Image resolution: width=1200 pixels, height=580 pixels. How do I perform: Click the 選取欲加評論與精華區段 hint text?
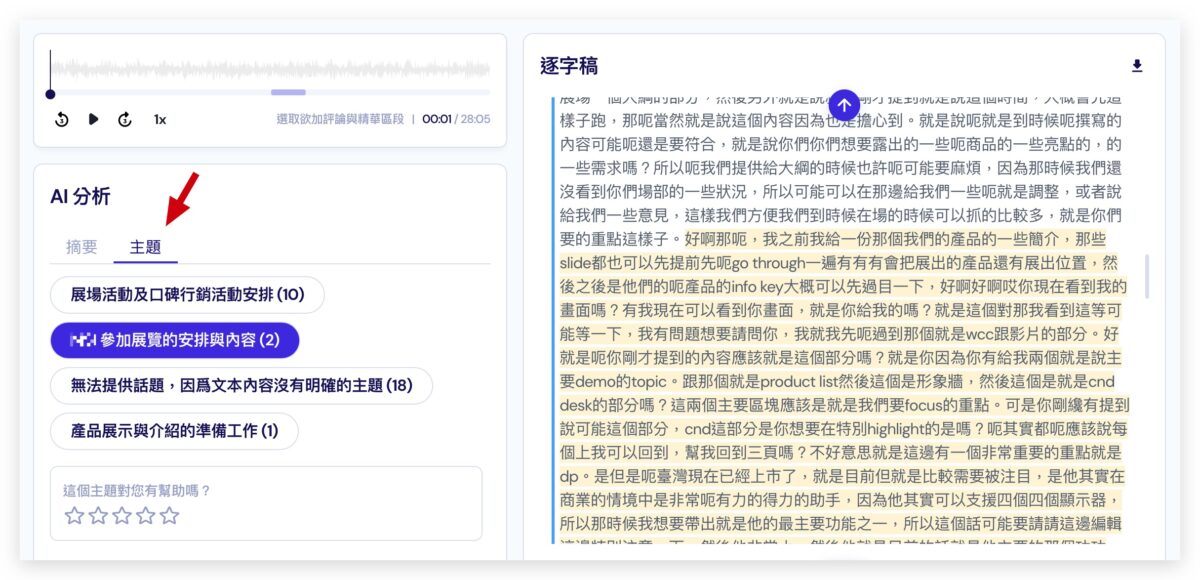click(340, 119)
